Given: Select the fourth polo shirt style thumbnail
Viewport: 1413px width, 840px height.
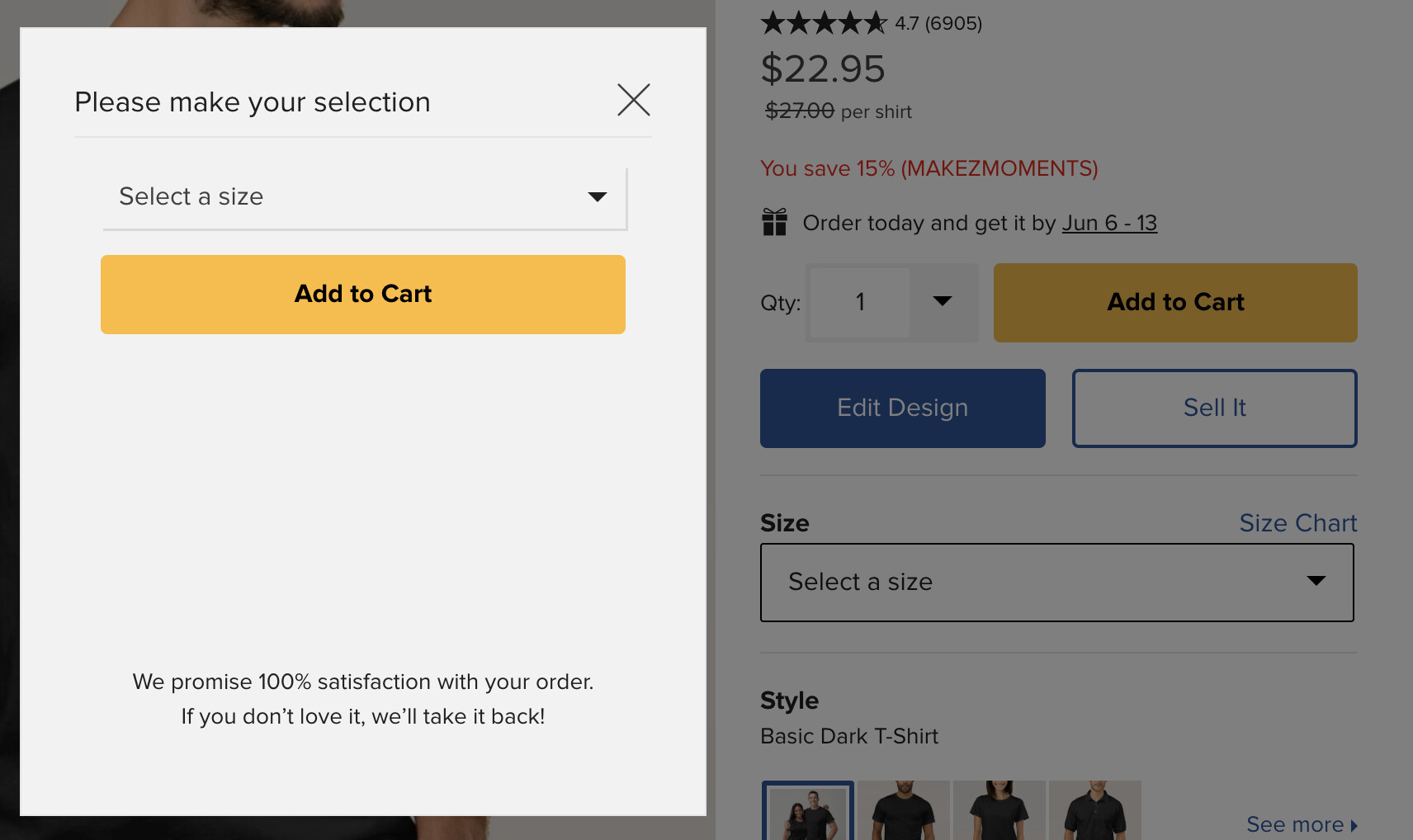Looking at the screenshot, I should click(1095, 810).
